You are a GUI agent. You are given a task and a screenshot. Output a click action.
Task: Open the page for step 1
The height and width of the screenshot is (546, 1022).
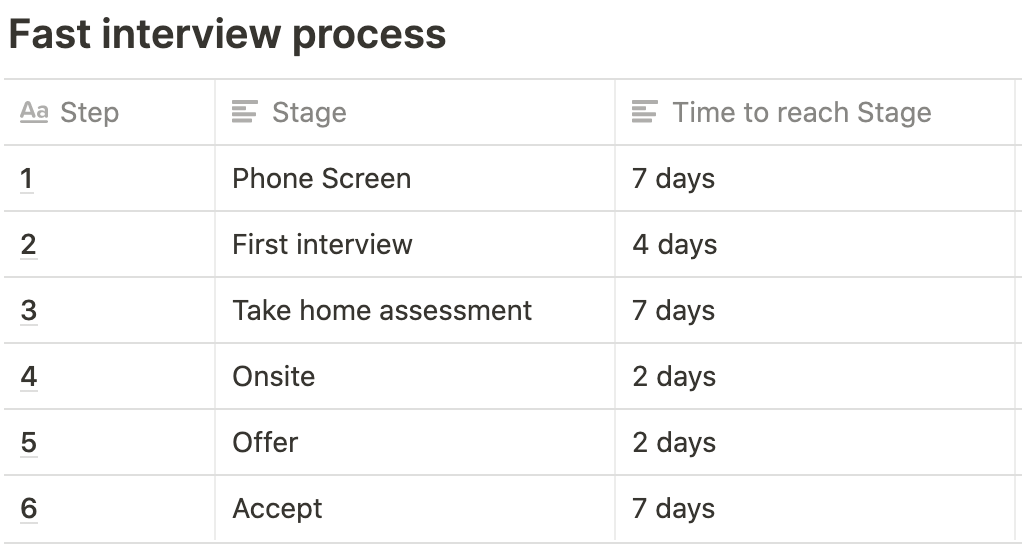(x=27, y=179)
